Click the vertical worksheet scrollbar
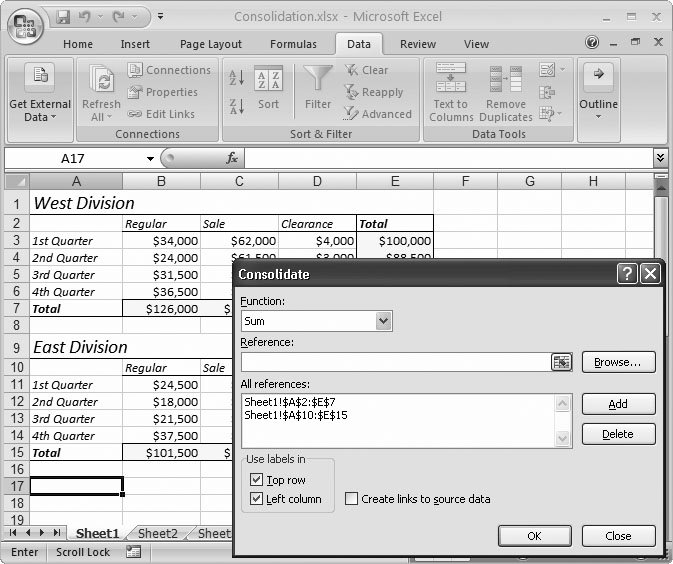 point(660,300)
